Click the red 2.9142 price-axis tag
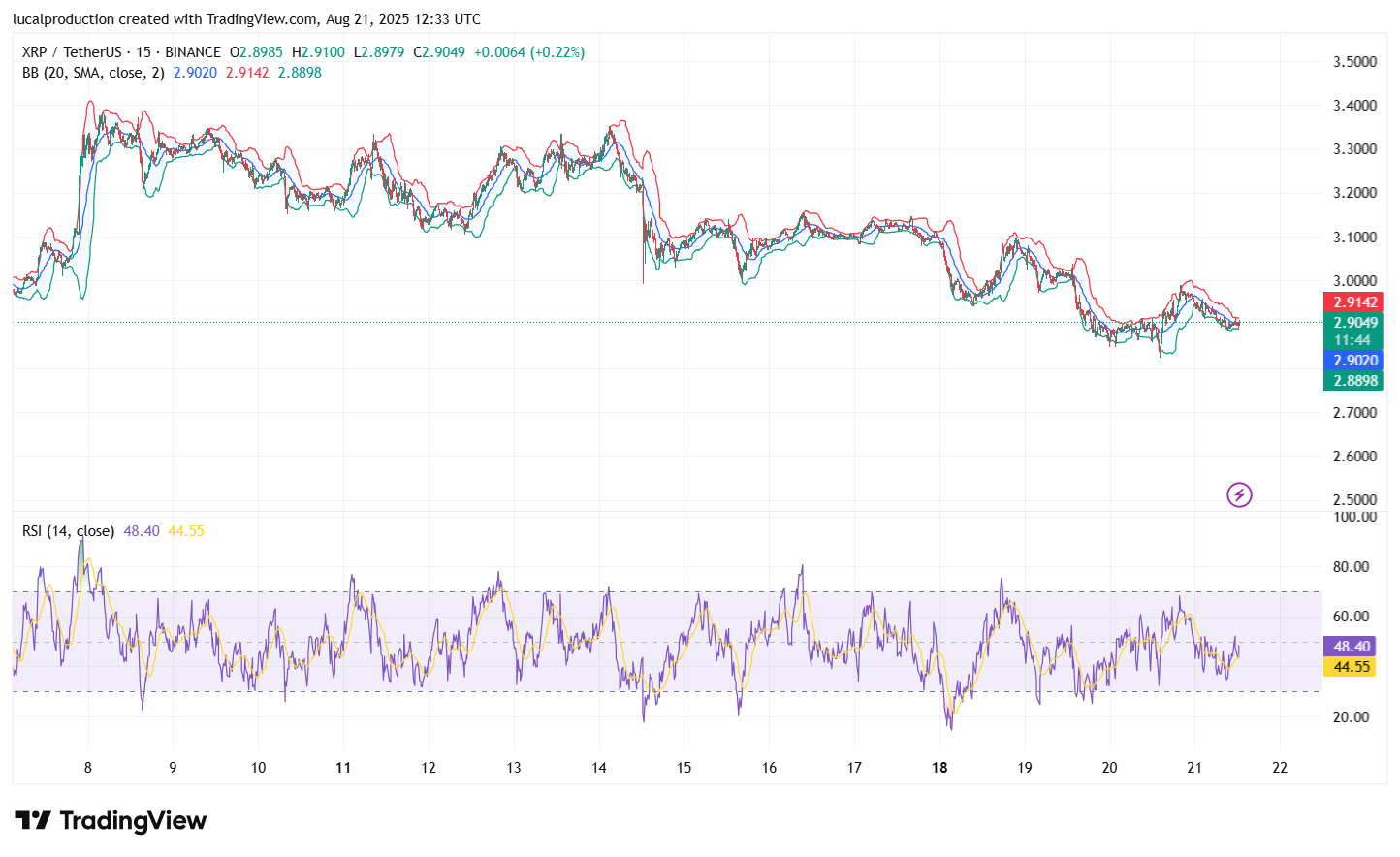This screenshot has width=1400, height=857. 1353,302
